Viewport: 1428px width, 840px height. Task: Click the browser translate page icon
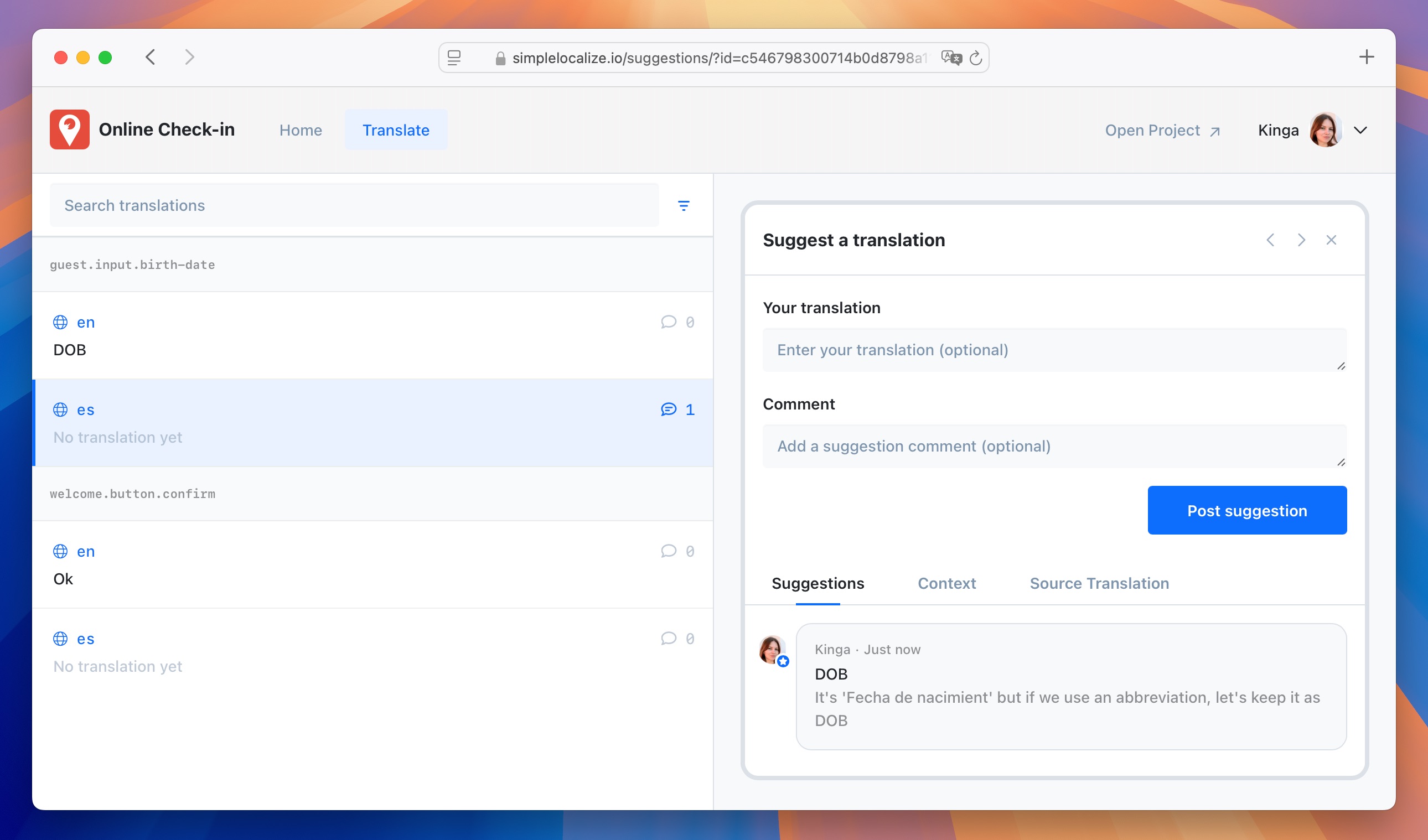(x=951, y=58)
